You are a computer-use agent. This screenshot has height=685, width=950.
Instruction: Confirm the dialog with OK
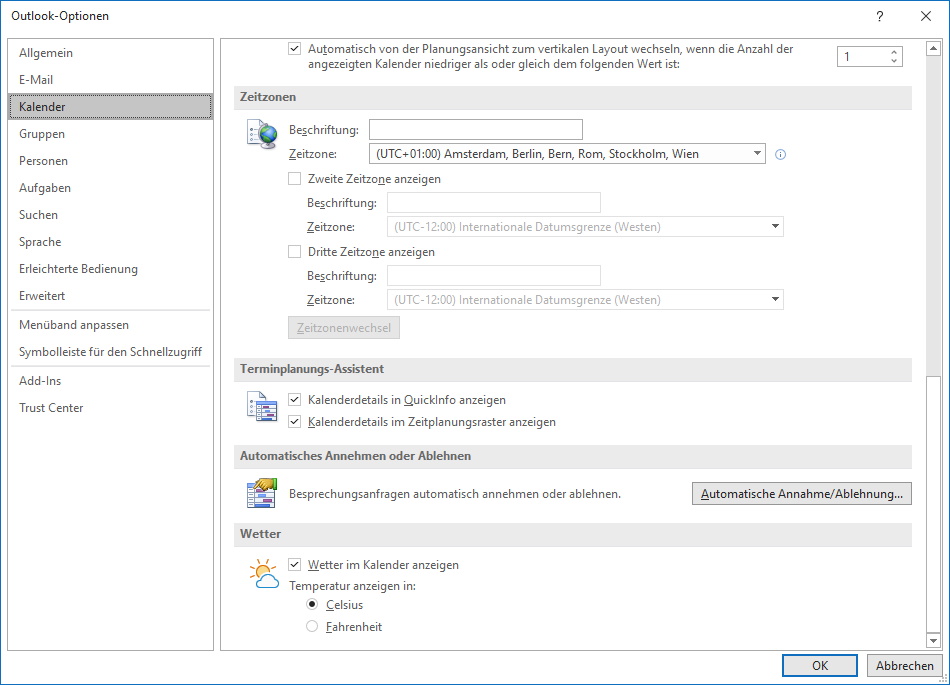(819, 665)
